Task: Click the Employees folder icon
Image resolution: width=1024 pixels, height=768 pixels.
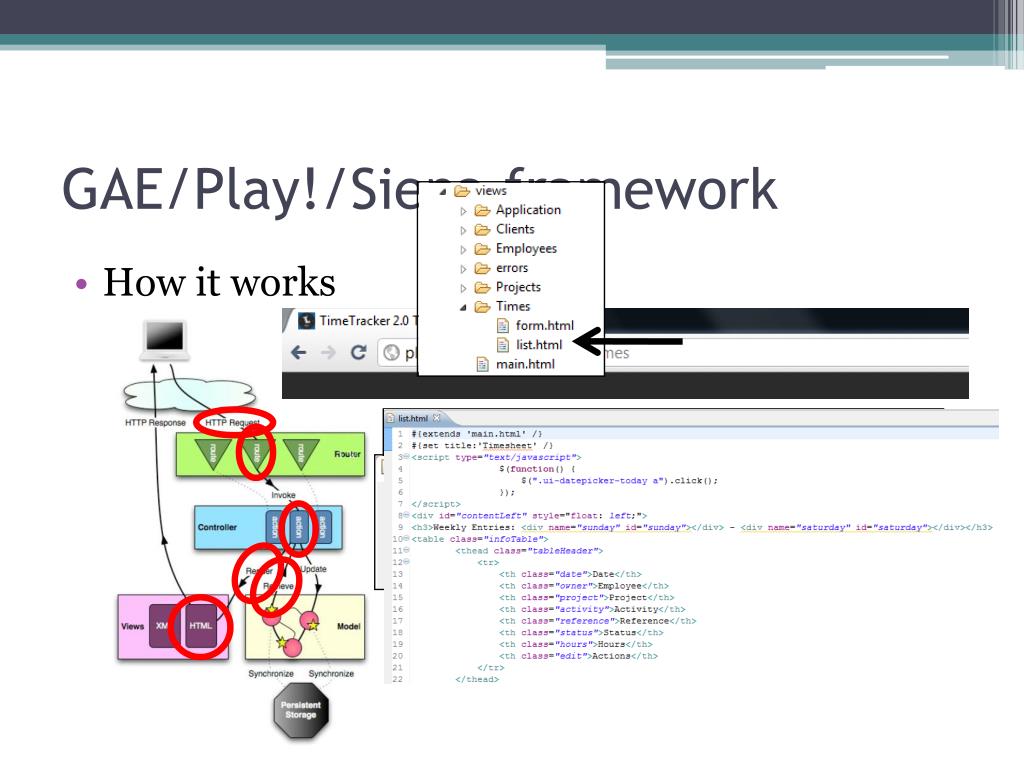Action: click(x=483, y=249)
